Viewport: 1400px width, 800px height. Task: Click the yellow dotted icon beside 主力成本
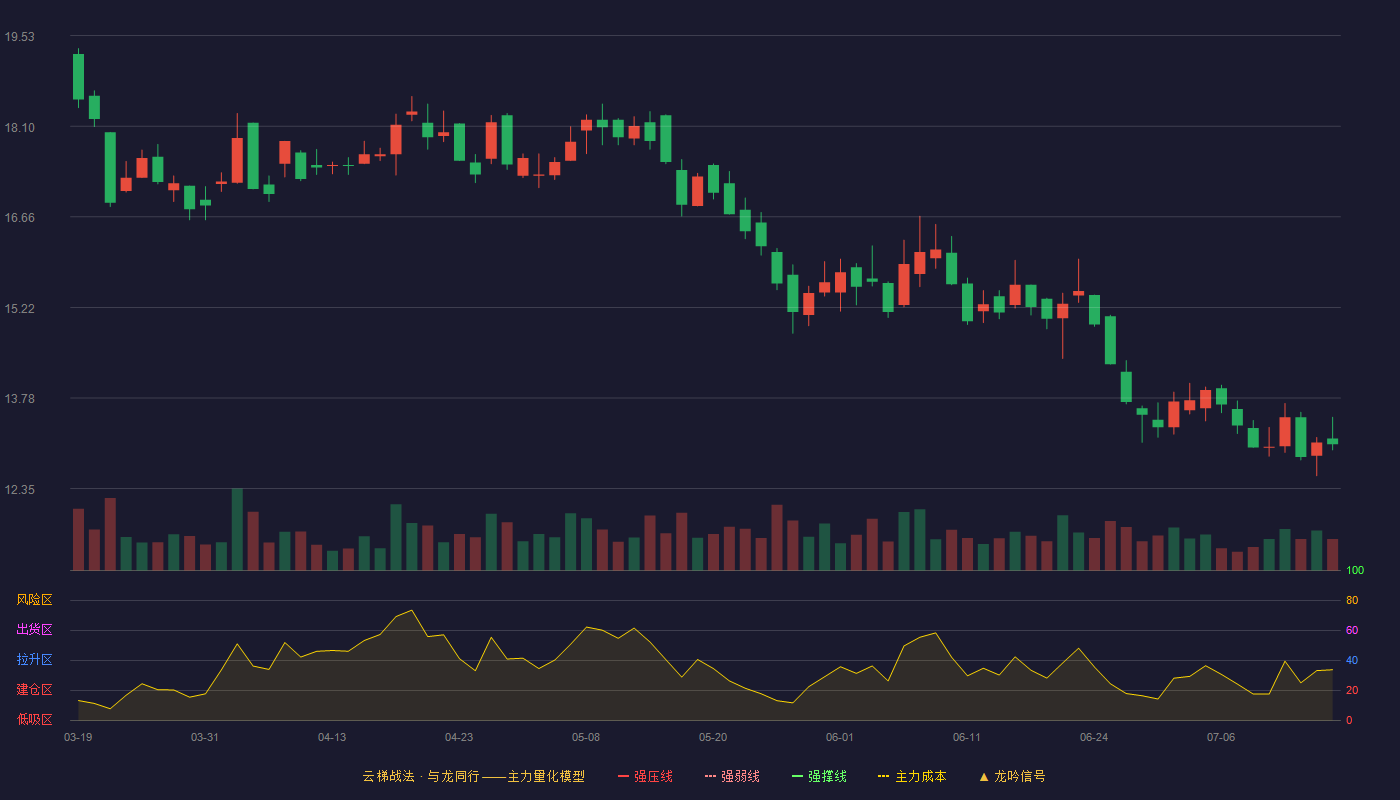pyautogui.click(x=883, y=776)
